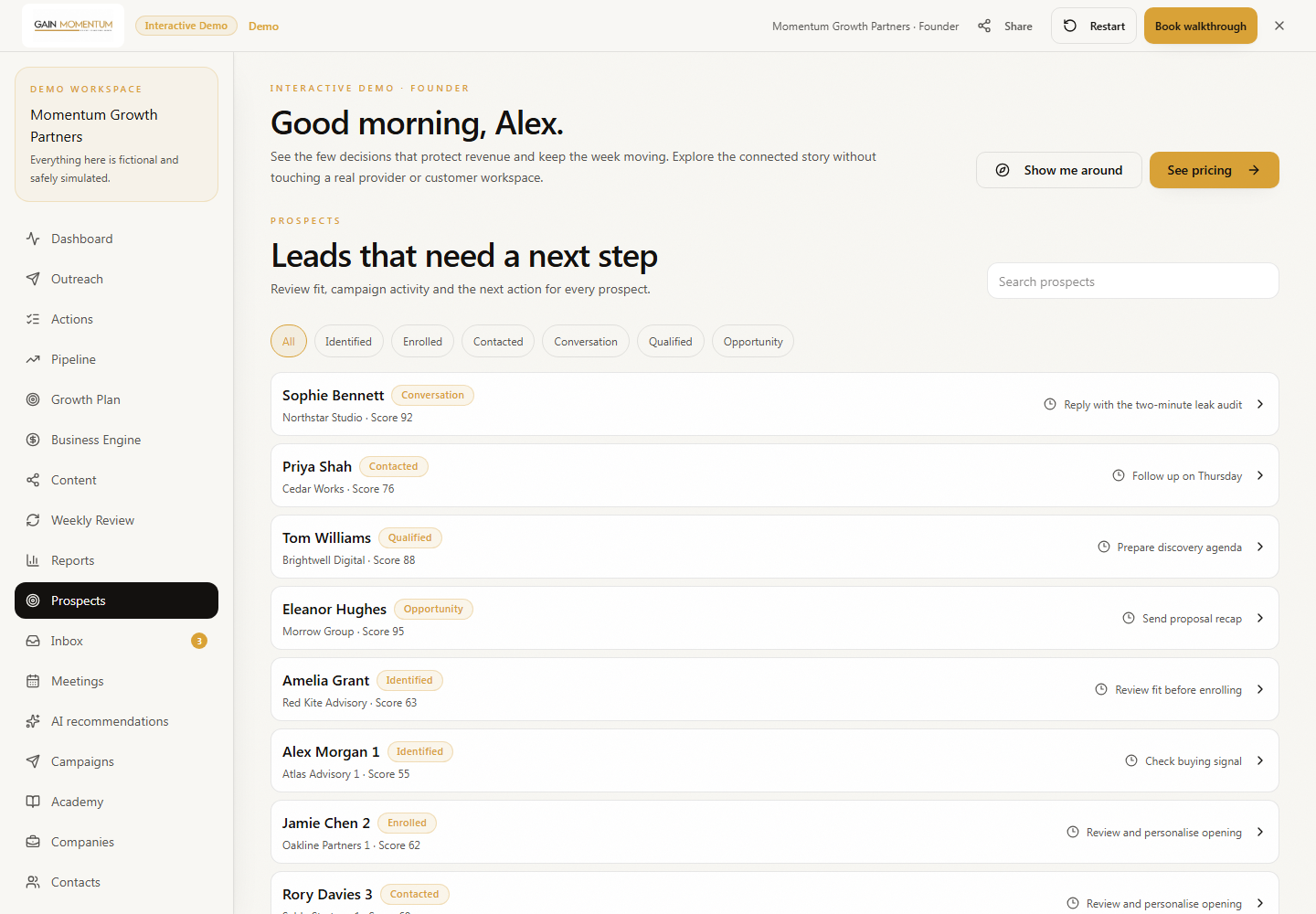
Task: Expand Alex Morgan 1 row chevron
Action: pos(1260,760)
